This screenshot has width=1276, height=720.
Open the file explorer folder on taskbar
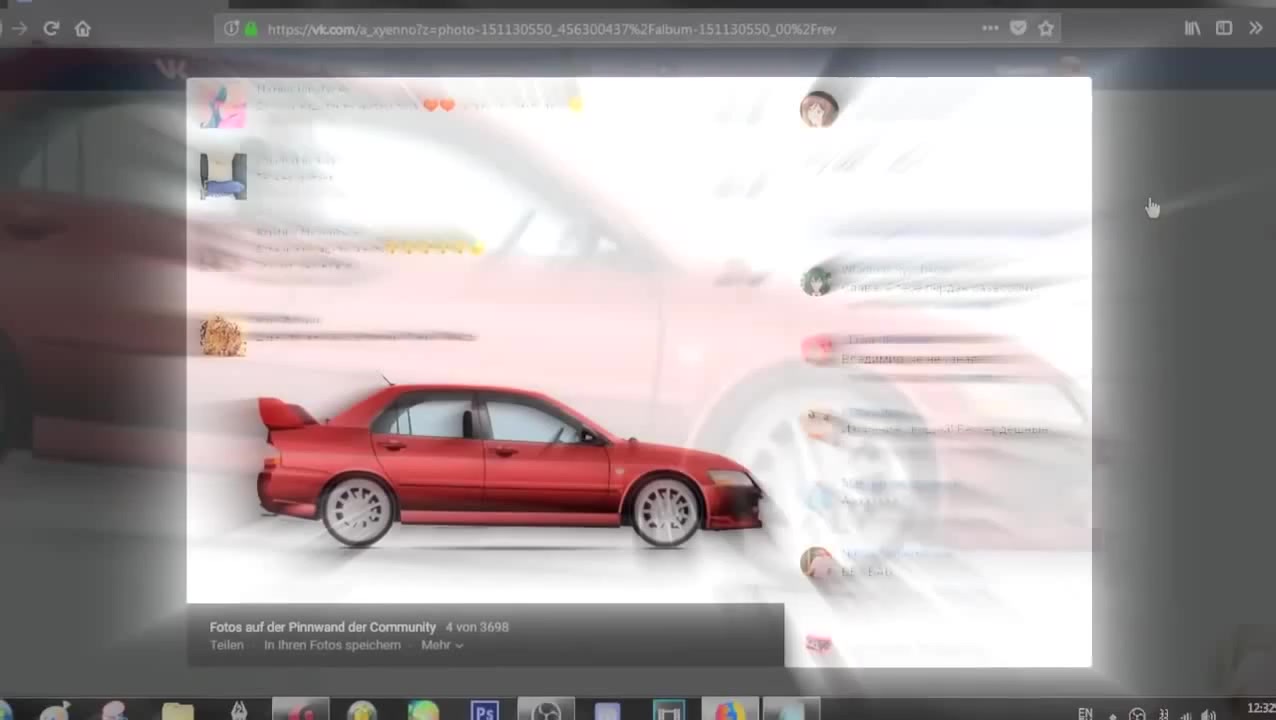[x=178, y=711]
